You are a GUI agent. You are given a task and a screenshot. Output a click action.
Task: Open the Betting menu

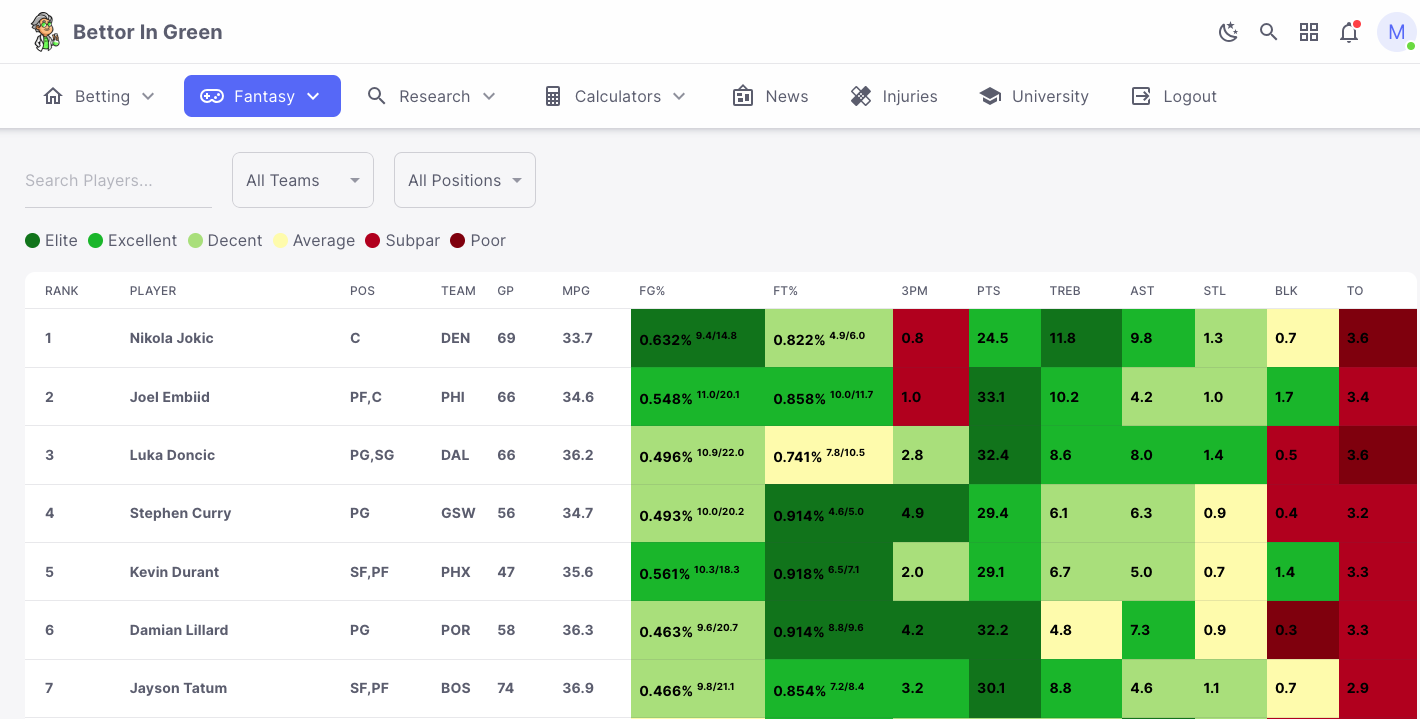click(x=99, y=96)
